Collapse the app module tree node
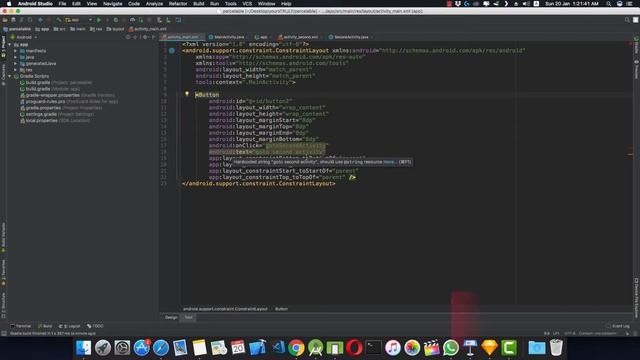 point(10,44)
